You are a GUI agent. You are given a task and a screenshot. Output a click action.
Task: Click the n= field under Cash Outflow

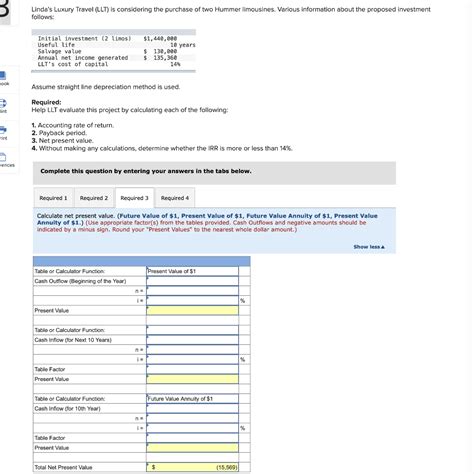pyautogui.click(x=192, y=291)
